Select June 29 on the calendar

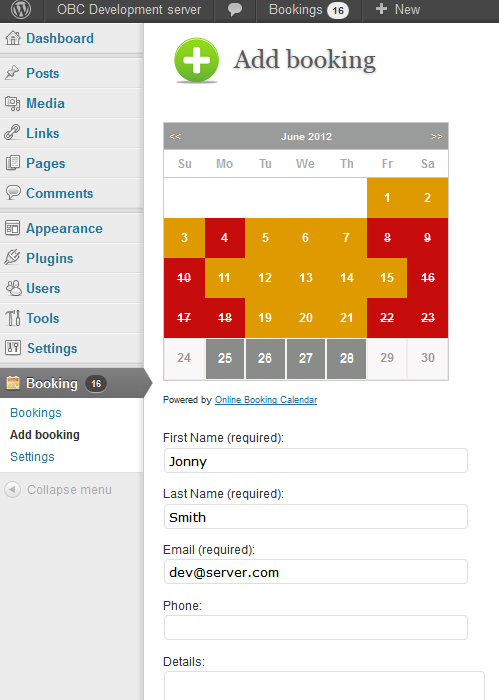coord(387,358)
